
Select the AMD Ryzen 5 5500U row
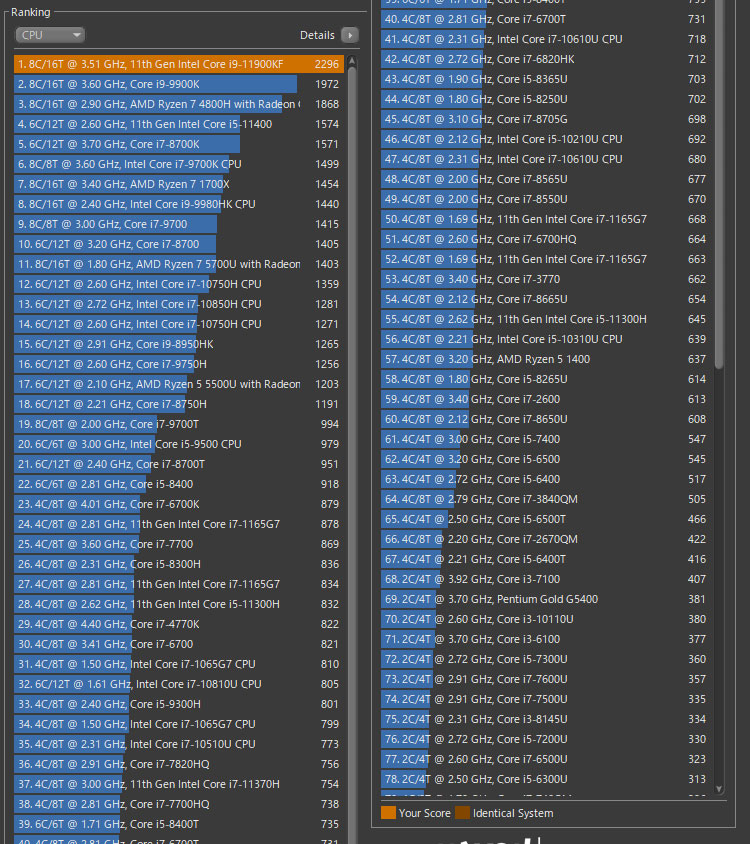click(179, 384)
